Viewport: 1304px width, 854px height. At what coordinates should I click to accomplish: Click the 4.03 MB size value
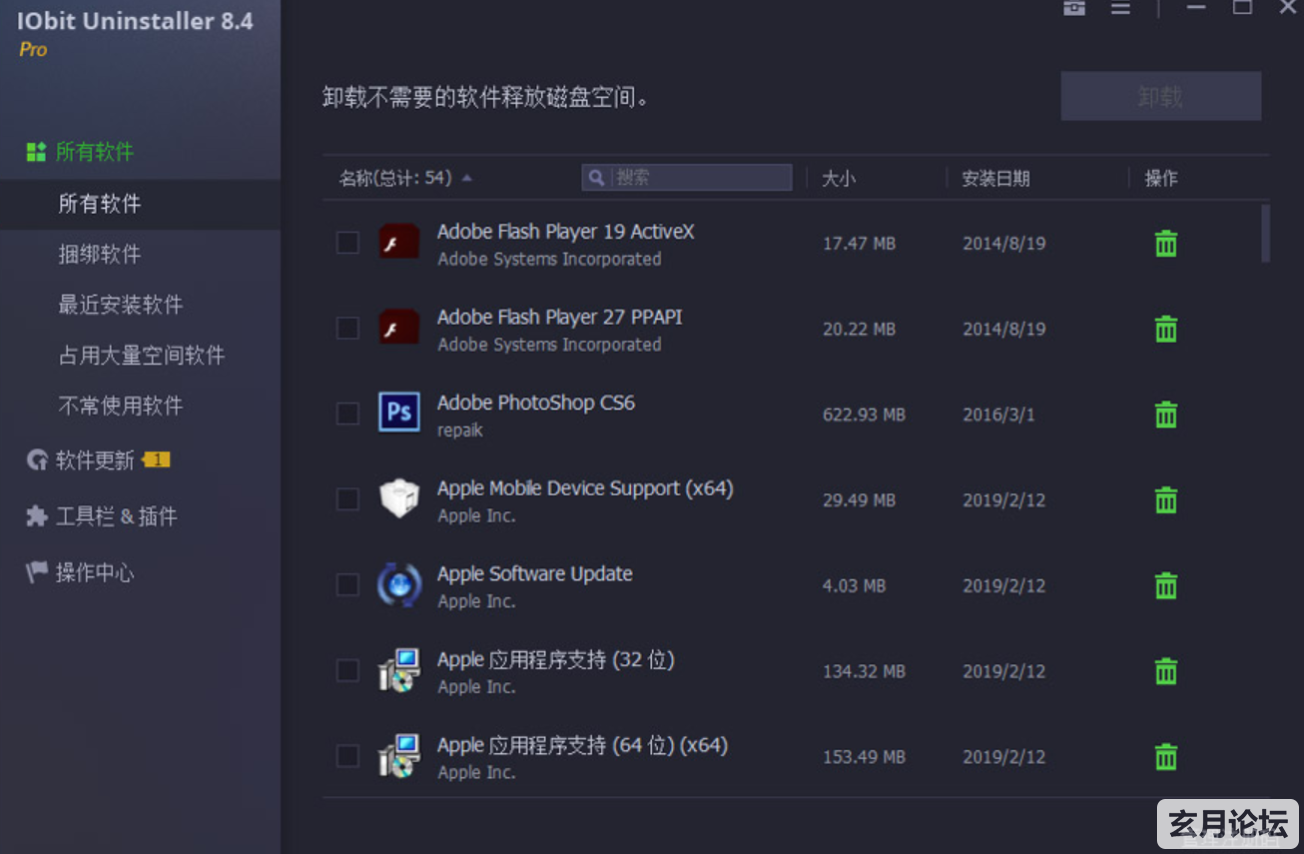[x=854, y=586]
